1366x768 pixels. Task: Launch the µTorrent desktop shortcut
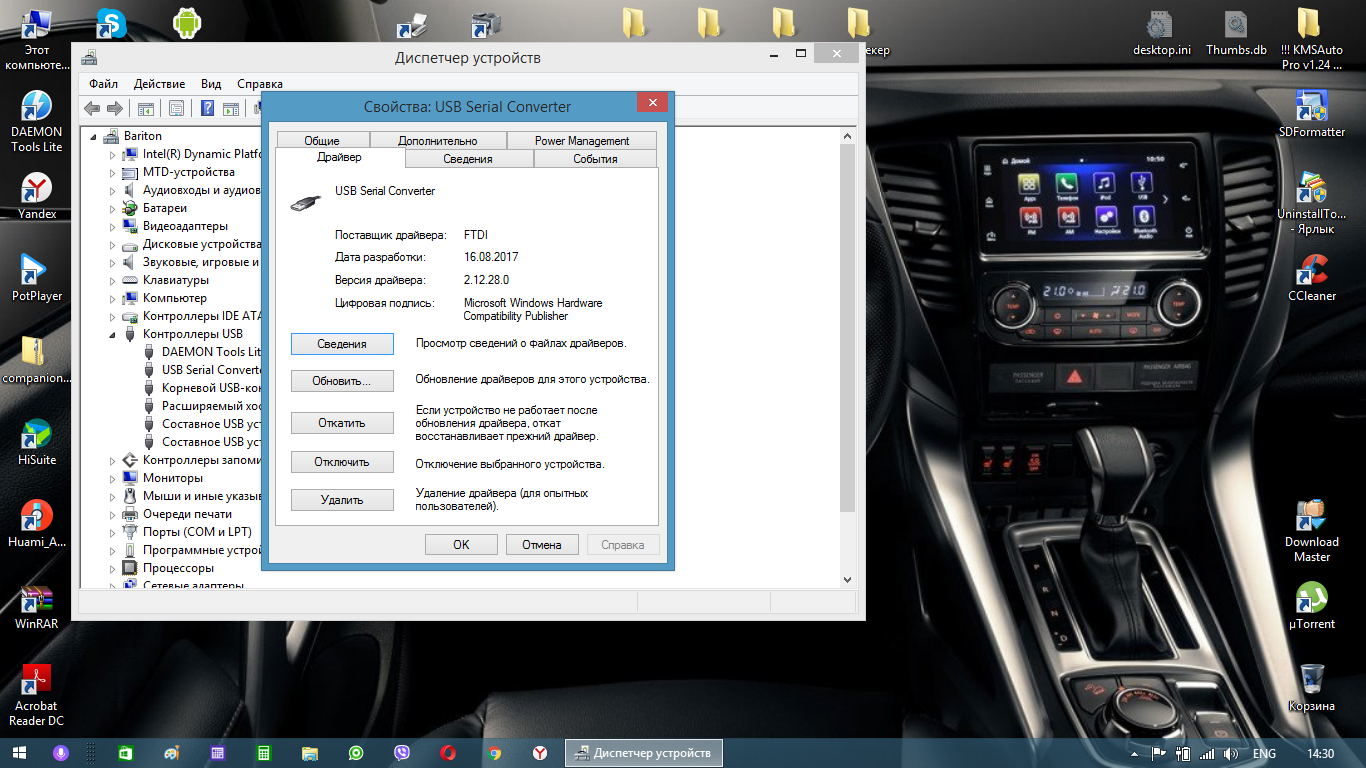[1311, 603]
